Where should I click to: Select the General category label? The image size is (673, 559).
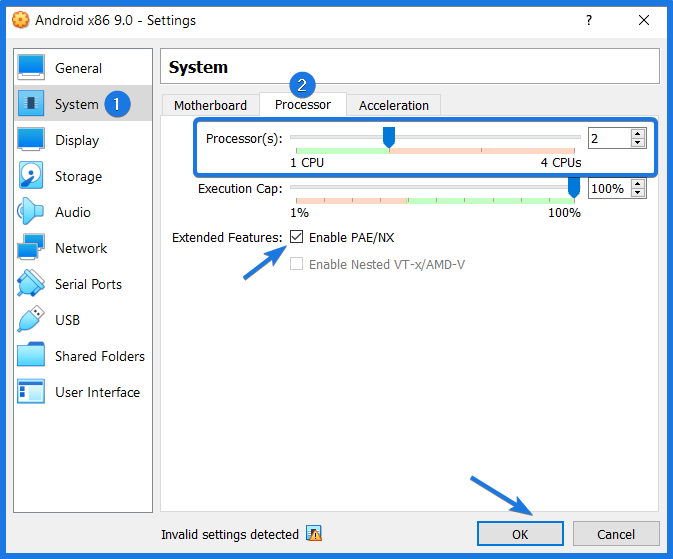click(x=78, y=68)
